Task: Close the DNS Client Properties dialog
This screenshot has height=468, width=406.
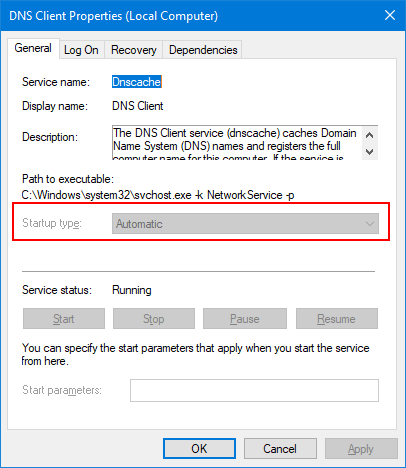Action: pyautogui.click(x=390, y=15)
